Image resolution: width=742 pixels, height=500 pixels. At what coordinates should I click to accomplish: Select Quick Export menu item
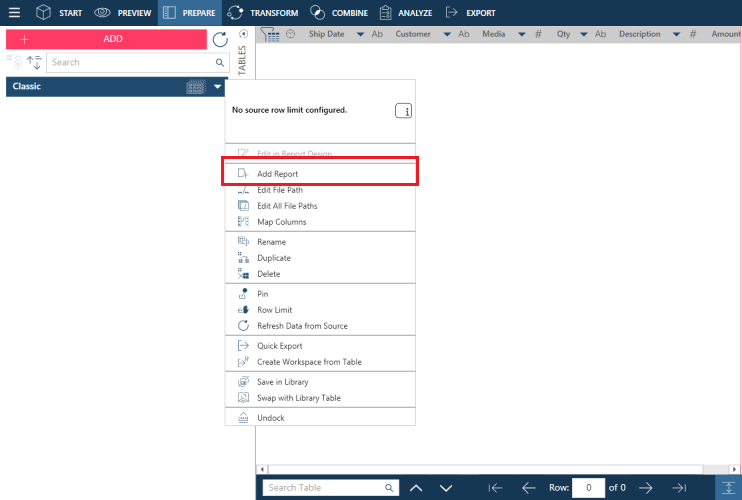(320, 346)
